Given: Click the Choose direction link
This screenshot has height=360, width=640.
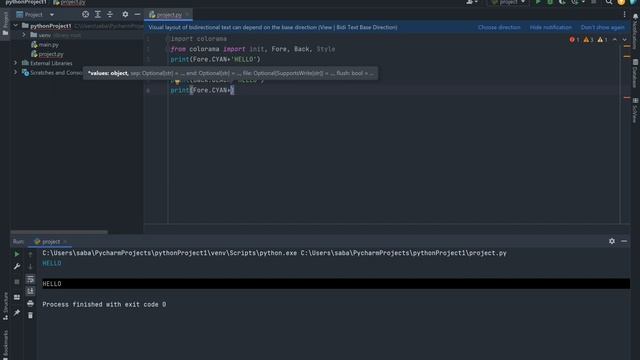Looking at the screenshot, I should [x=499, y=27].
